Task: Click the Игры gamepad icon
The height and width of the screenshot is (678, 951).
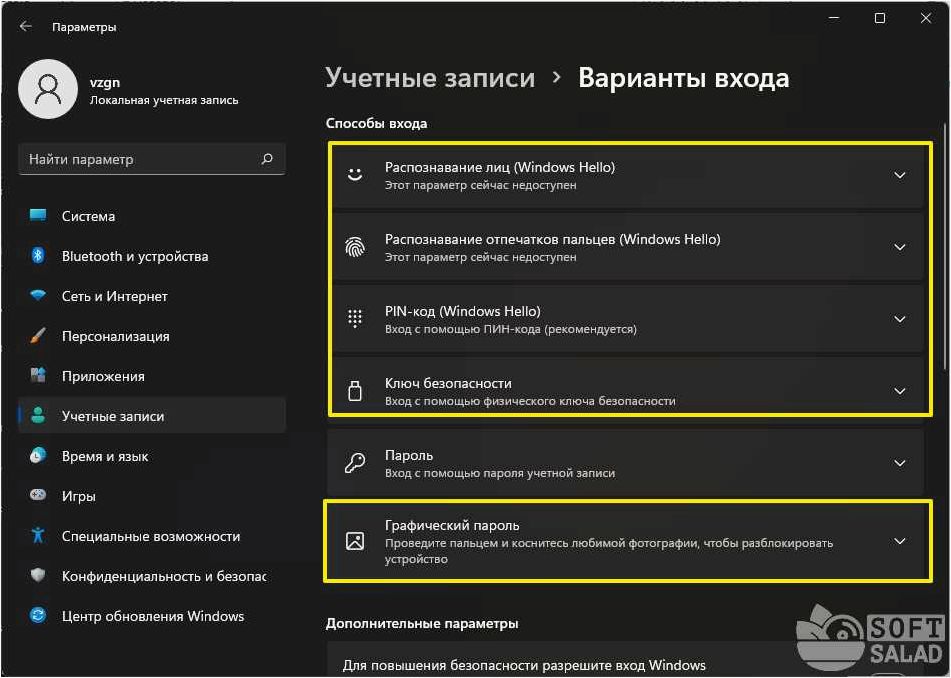Action: click(x=38, y=495)
